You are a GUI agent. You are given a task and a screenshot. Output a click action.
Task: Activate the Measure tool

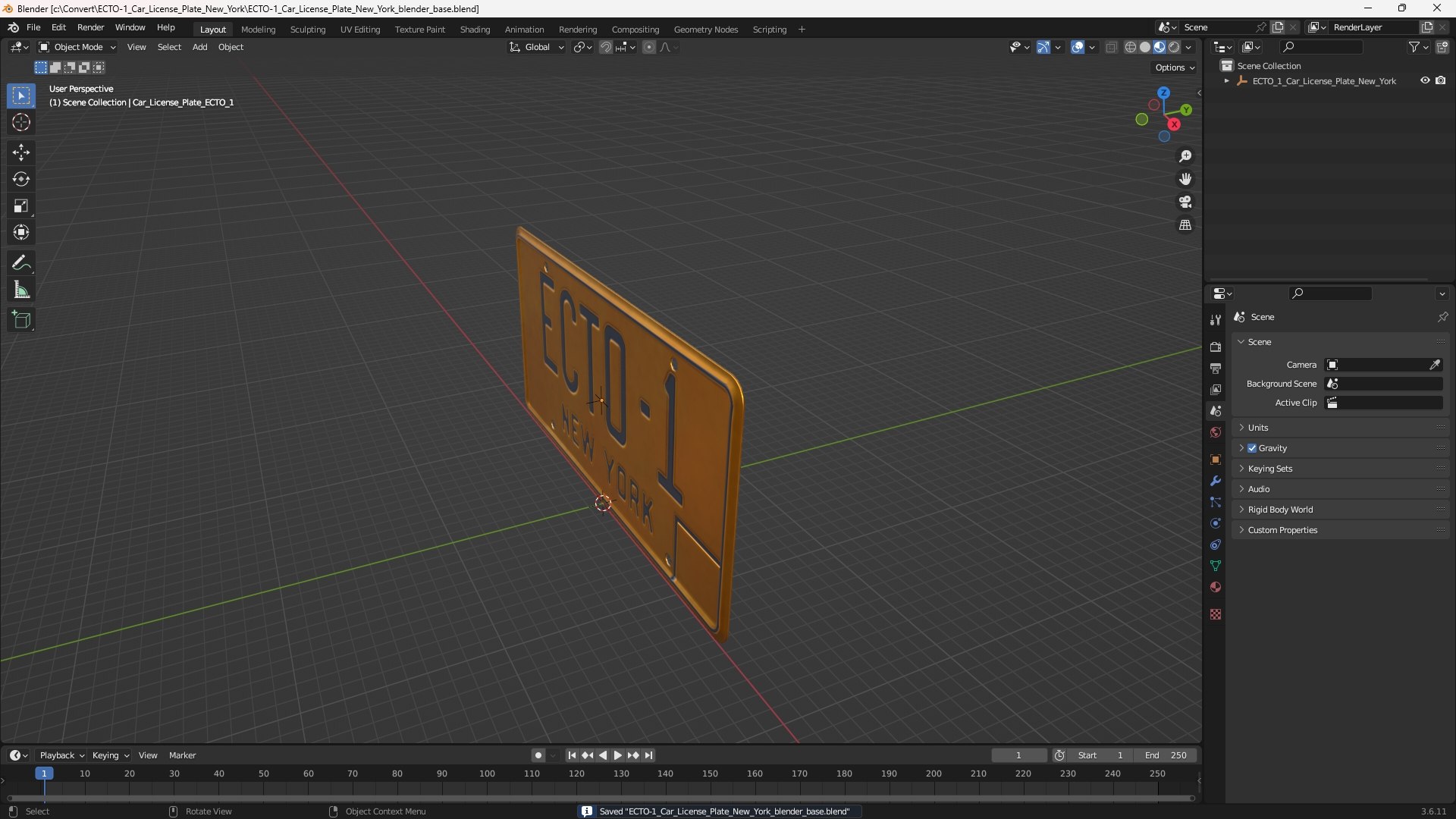(x=21, y=290)
